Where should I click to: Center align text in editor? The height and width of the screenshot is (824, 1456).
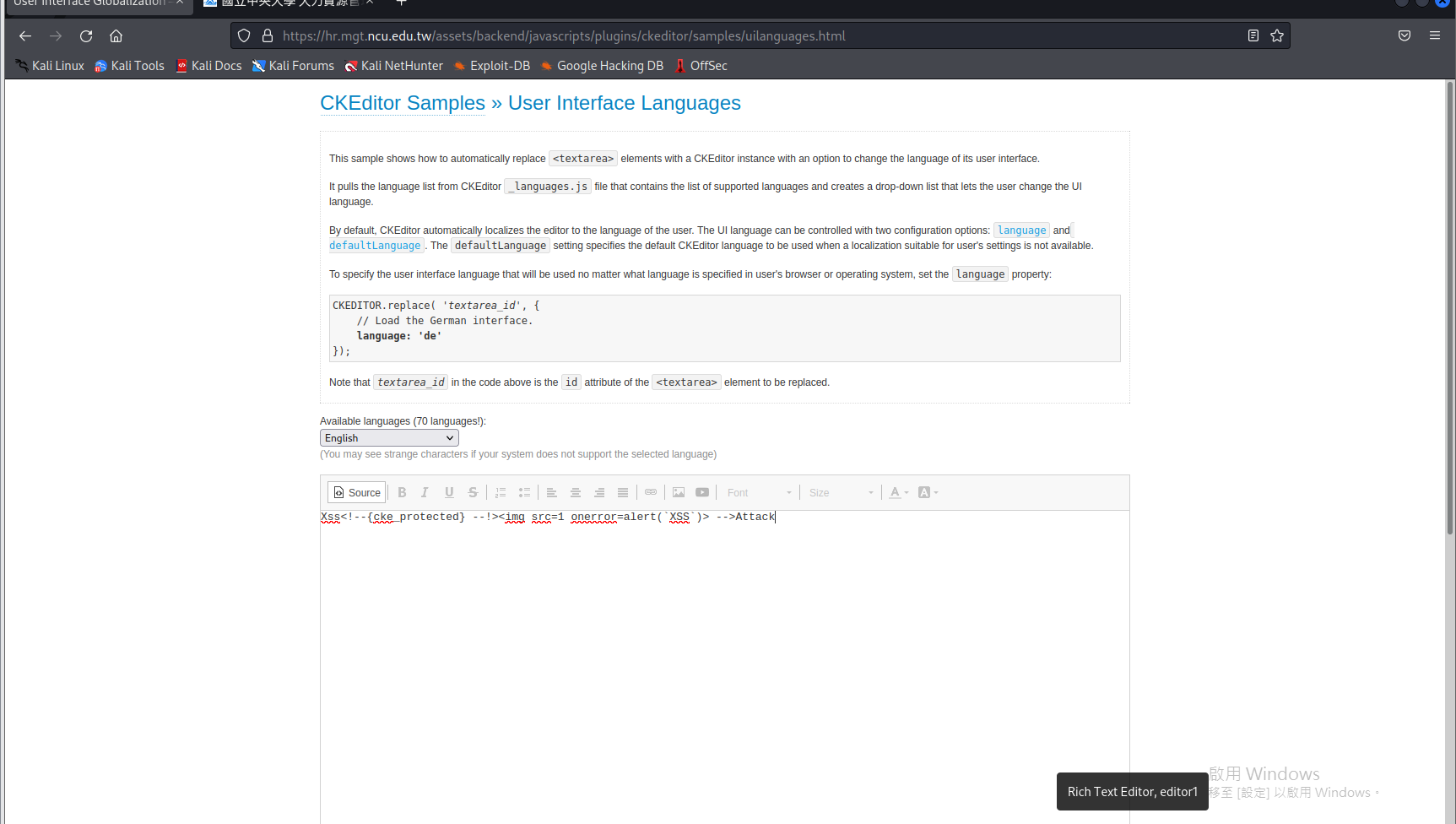tap(576, 492)
